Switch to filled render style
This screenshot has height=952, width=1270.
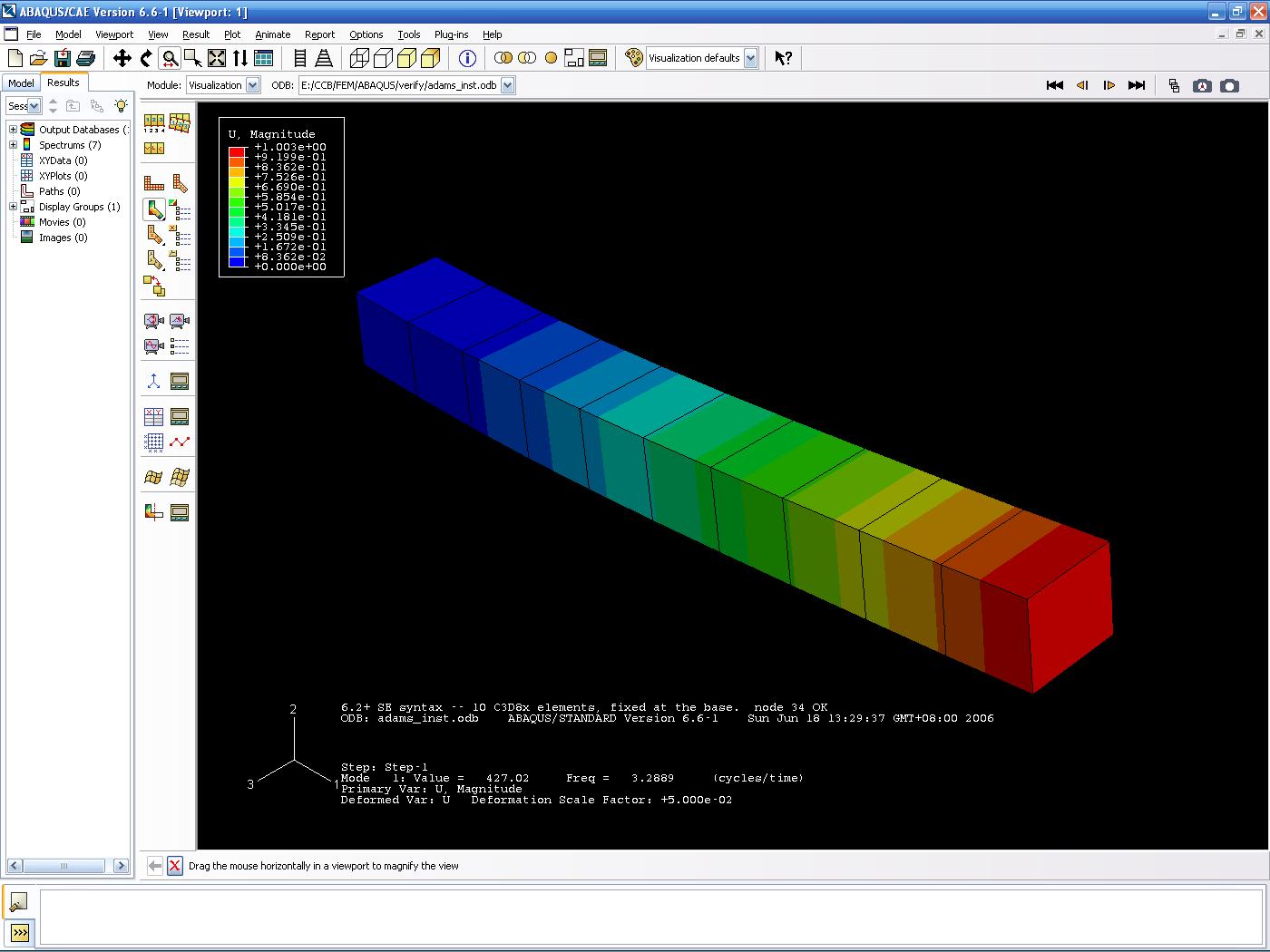406,59
